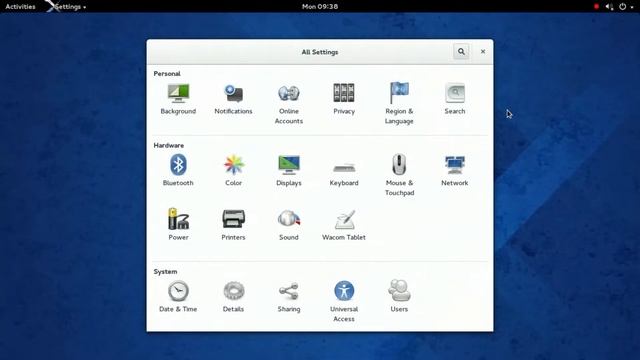Open Date & Time settings
Screen dimensions: 640x360
[178, 296]
